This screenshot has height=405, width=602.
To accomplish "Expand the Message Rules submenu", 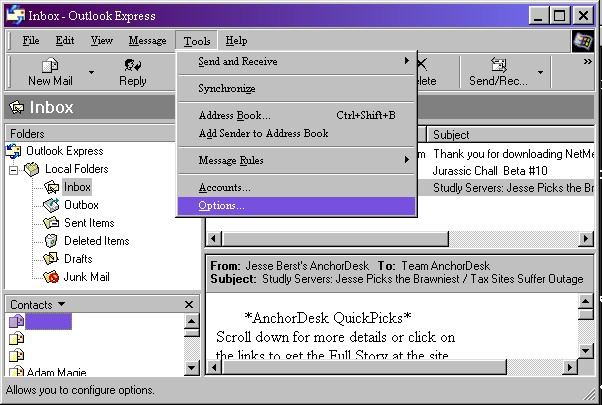I will [407, 159].
